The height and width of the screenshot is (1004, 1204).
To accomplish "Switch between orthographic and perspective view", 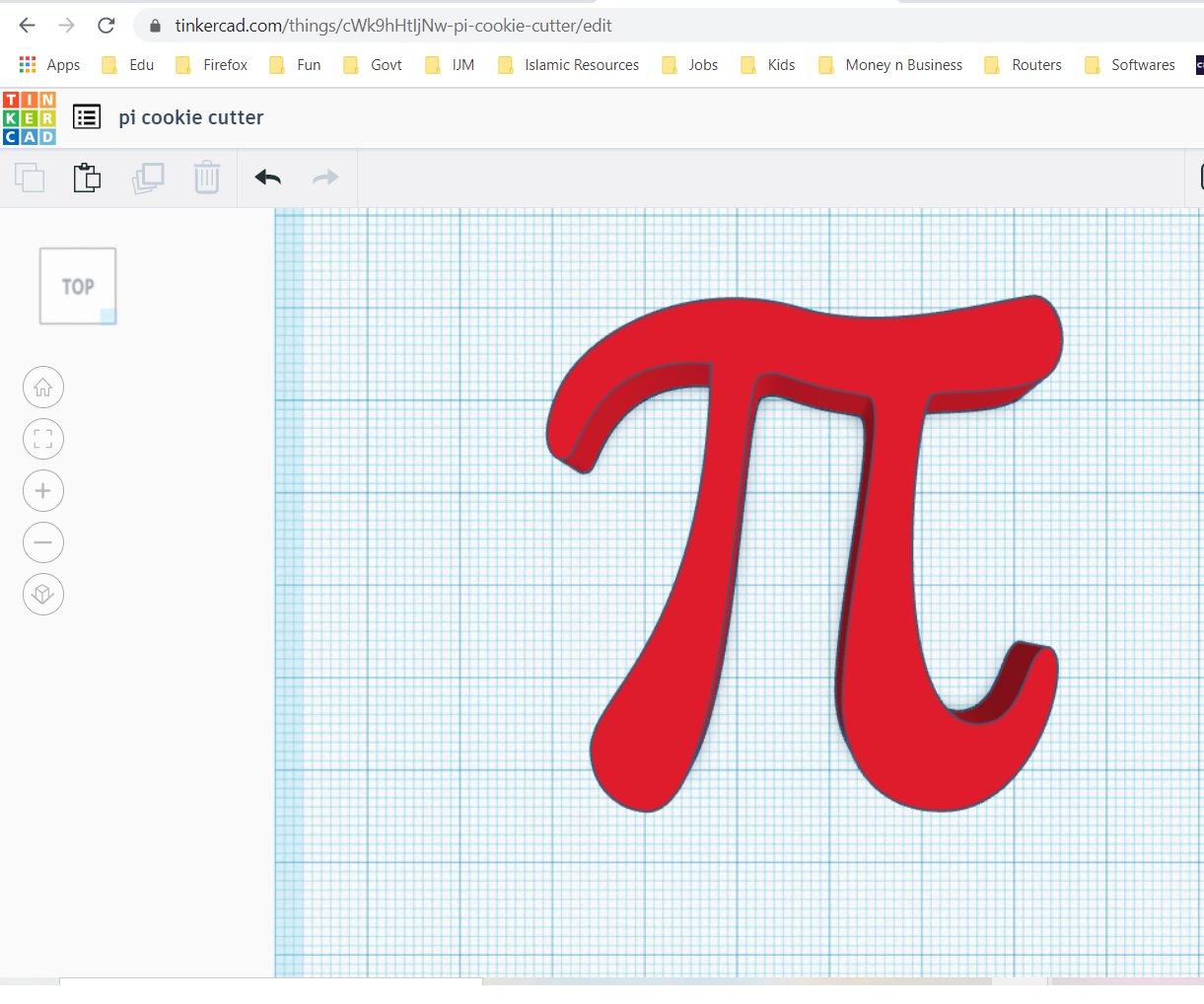I will point(42,594).
